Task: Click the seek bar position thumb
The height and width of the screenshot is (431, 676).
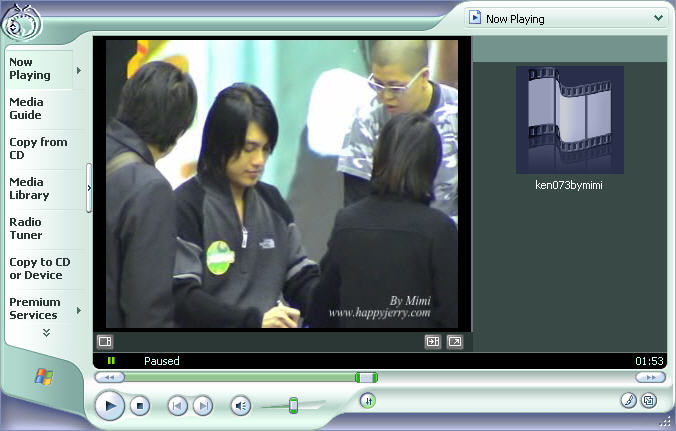Action: pos(366,378)
